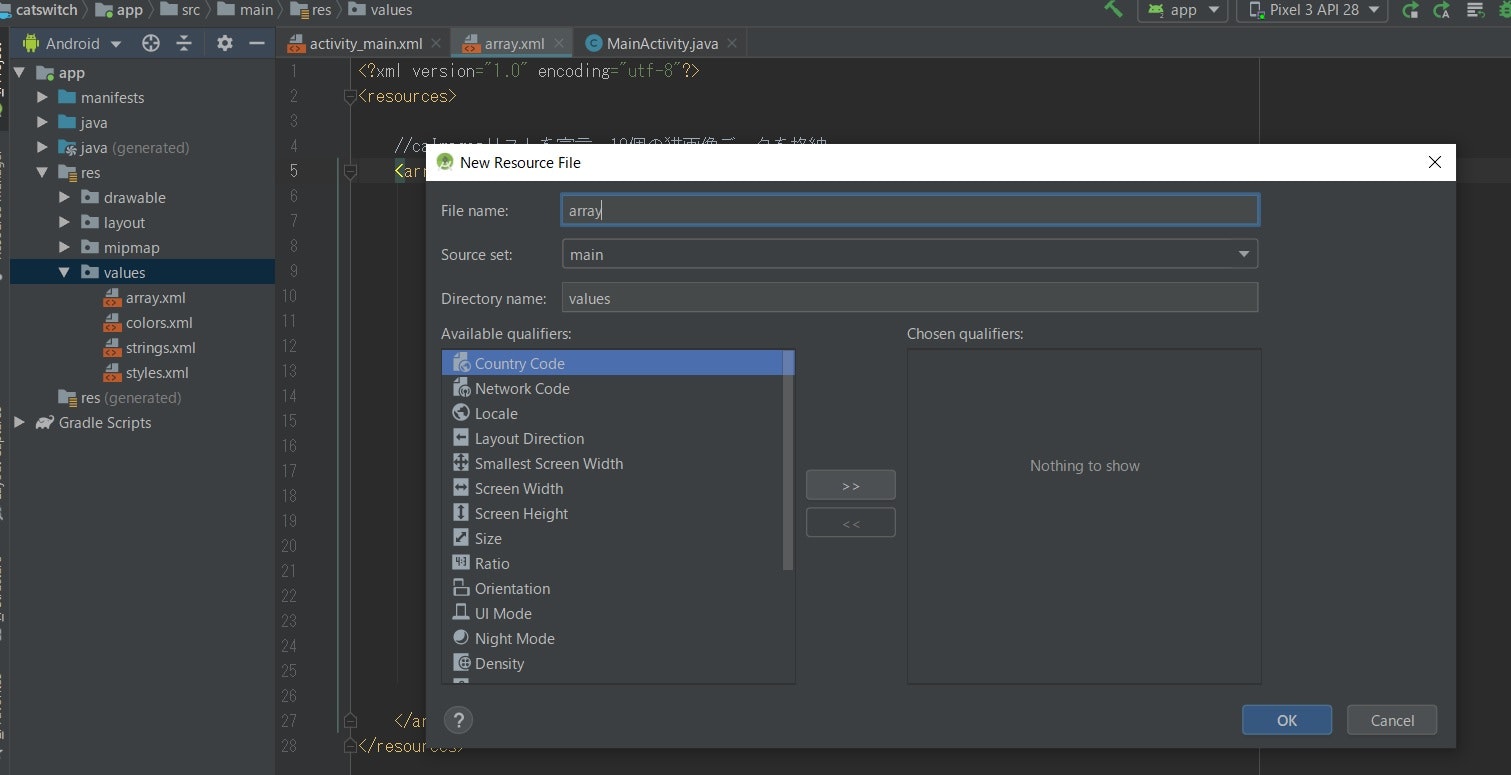1511x775 pixels.
Task: Select strings.xml in the project tree
Action: [149, 347]
